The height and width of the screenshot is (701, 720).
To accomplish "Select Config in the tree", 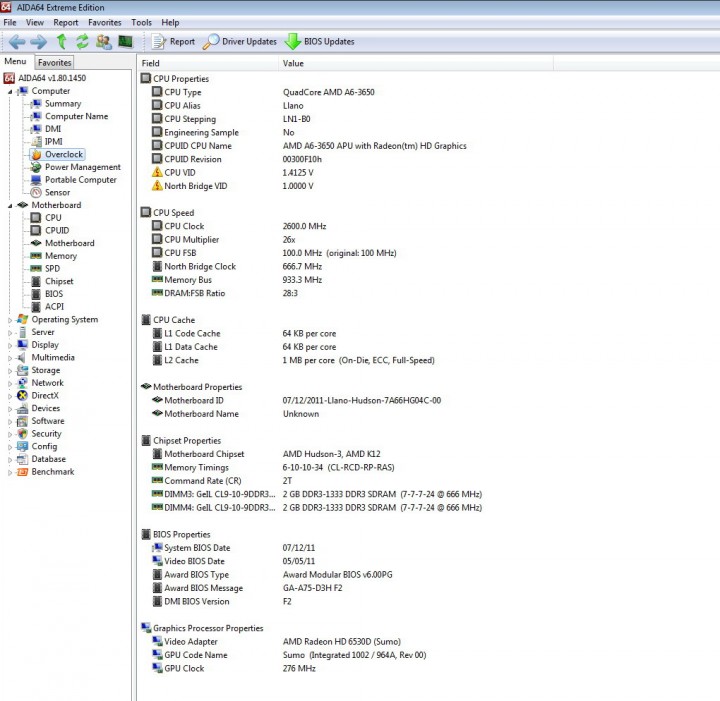I will [44, 446].
